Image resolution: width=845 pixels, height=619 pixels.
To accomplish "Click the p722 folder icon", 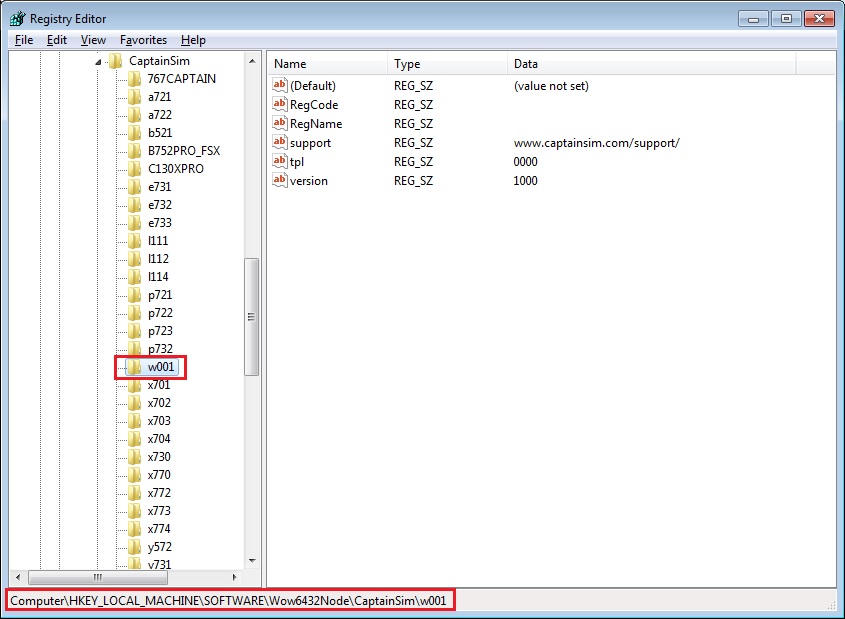I will [134, 313].
